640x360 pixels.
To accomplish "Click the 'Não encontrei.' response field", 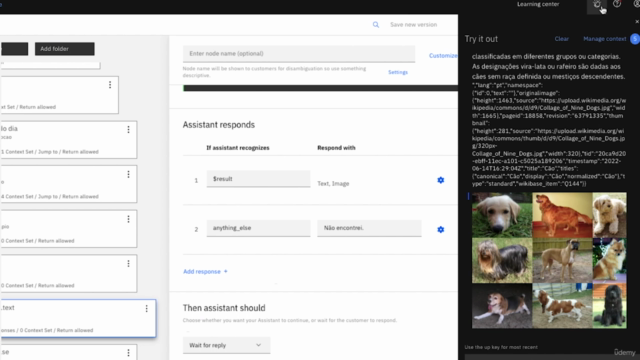I will coord(369,228).
